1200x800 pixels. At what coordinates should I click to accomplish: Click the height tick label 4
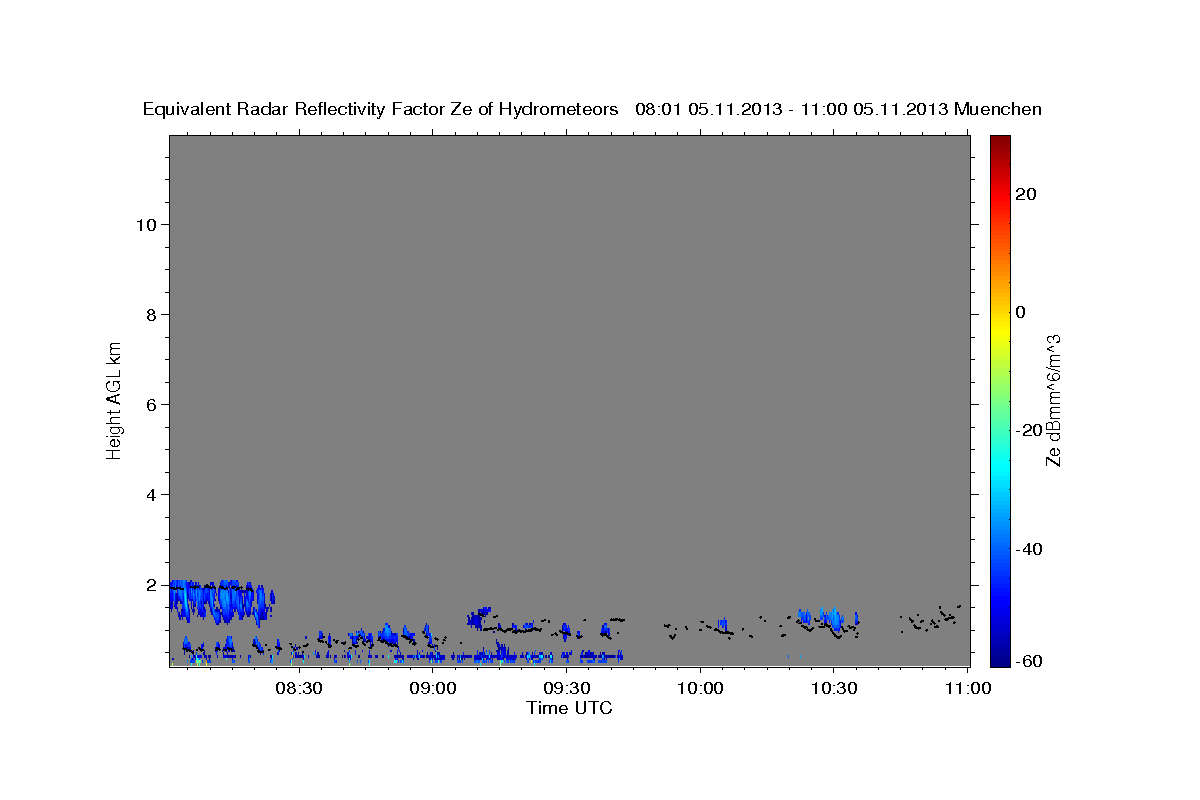pyautogui.click(x=150, y=495)
